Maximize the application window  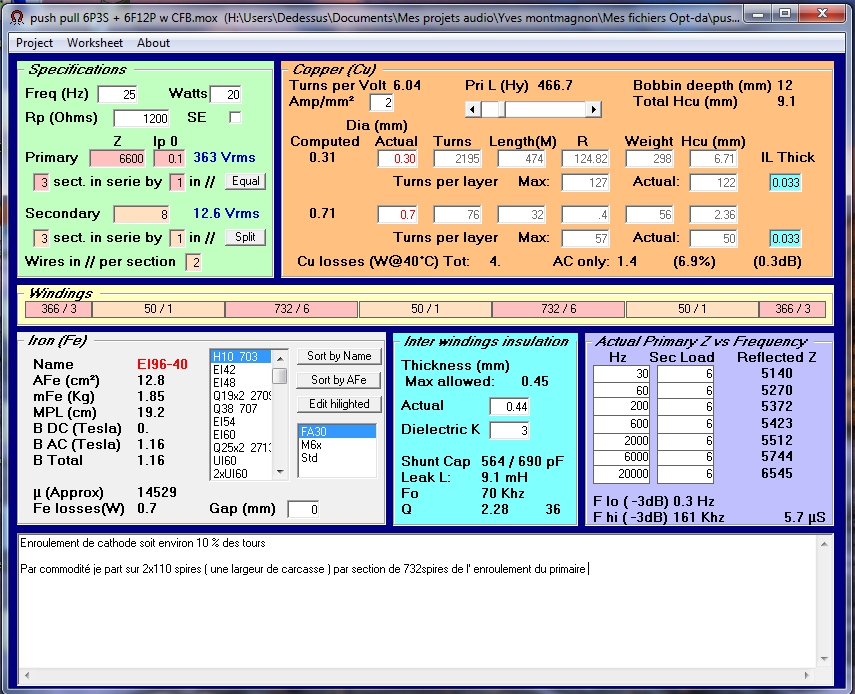point(785,13)
